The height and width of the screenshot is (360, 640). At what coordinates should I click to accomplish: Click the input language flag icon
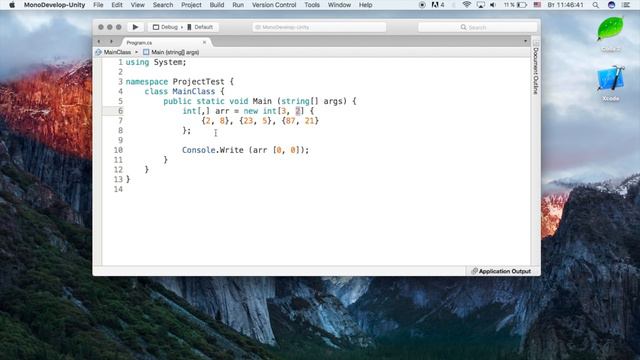[537, 5]
